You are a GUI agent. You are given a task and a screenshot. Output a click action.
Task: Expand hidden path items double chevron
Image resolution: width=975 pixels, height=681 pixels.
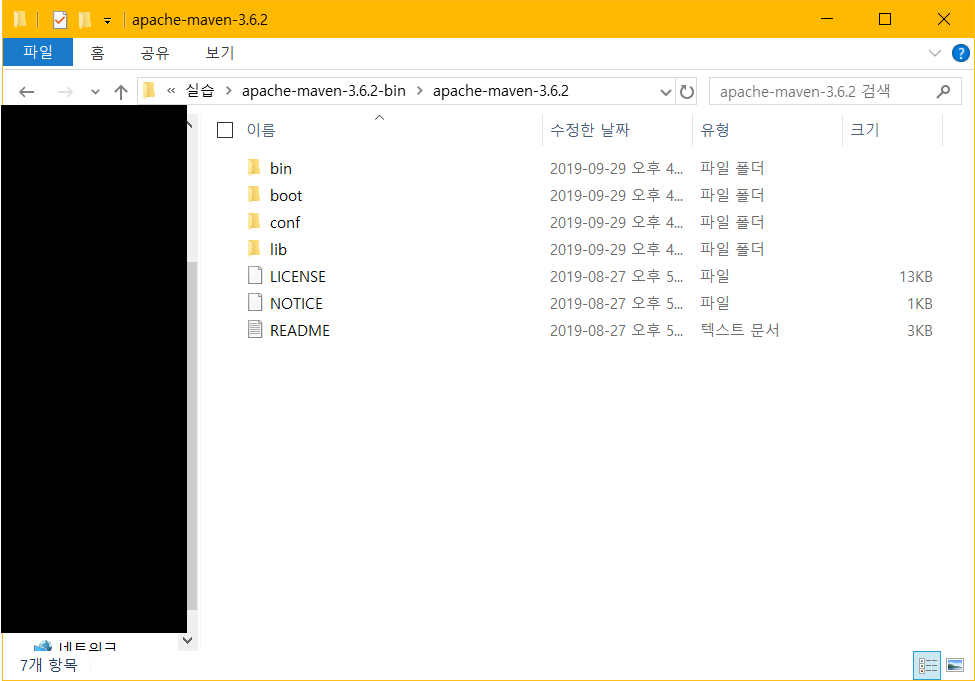point(171,91)
